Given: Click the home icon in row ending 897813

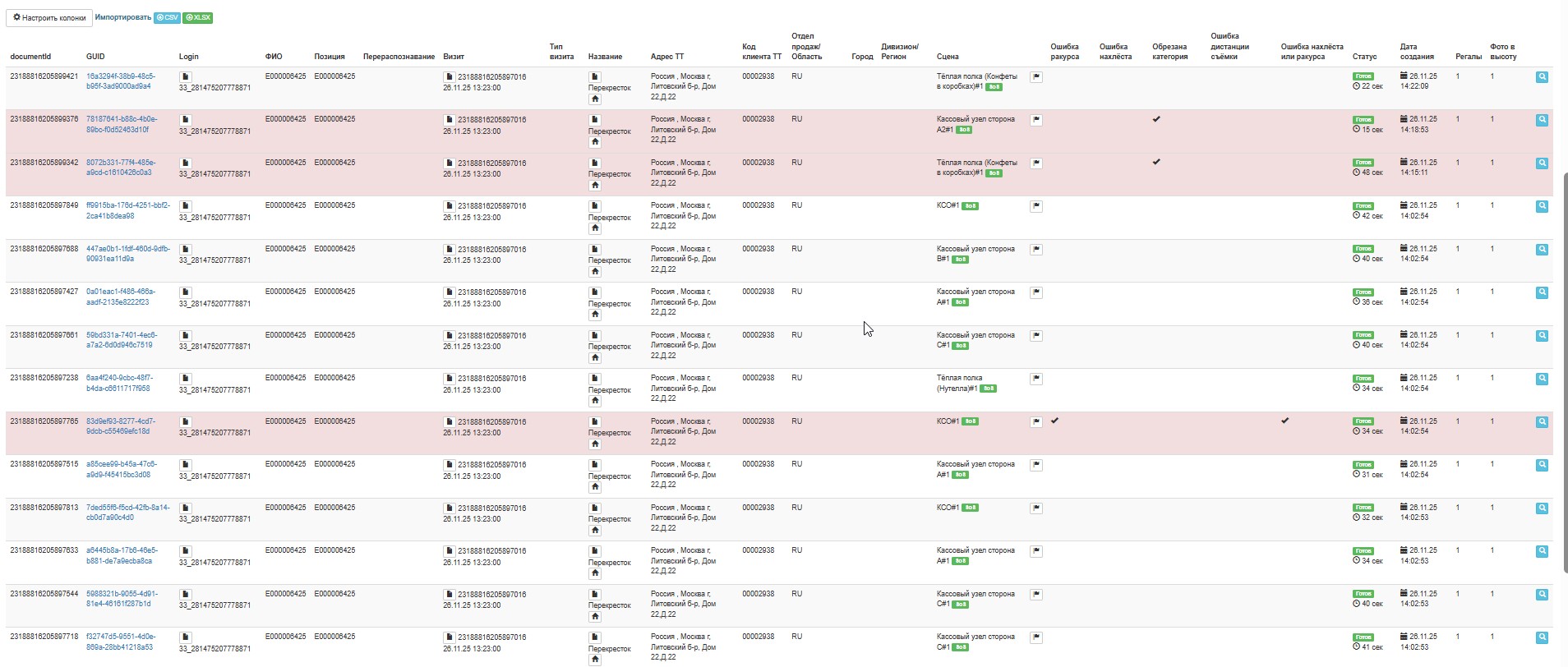Looking at the screenshot, I should [595, 531].
